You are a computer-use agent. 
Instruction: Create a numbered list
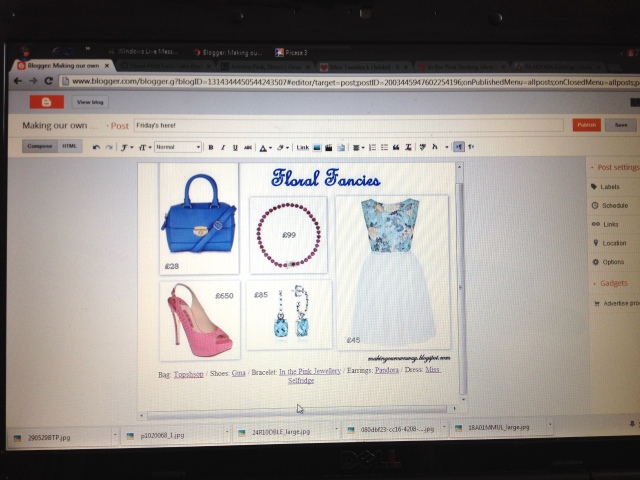tap(372, 147)
